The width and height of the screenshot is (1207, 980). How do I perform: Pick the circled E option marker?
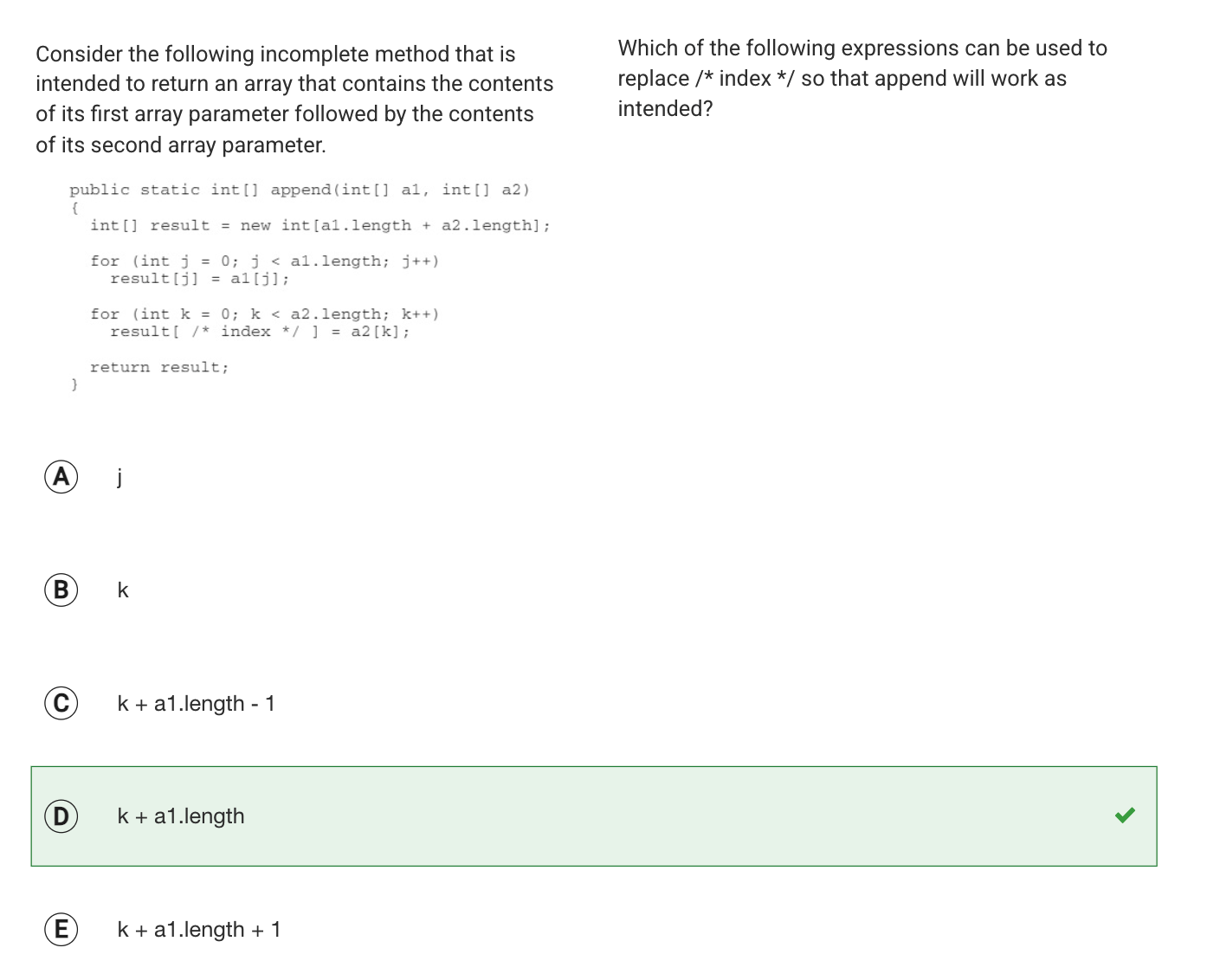tap(61, 930)
